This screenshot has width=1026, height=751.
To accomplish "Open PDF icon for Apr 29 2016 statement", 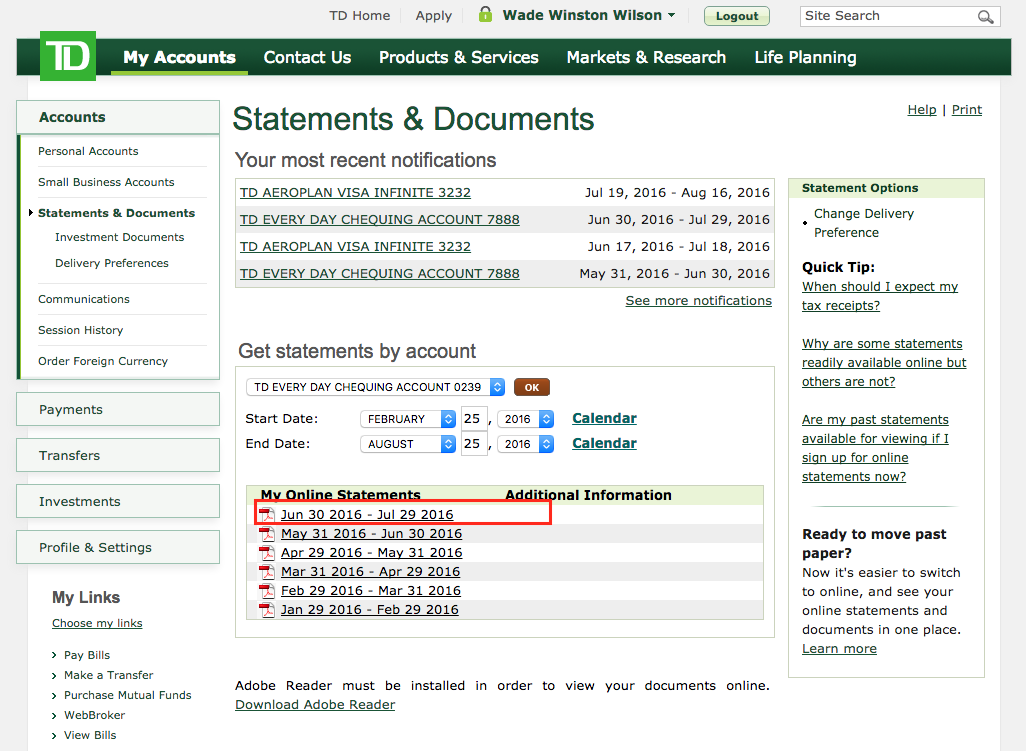I will click(x=267, y=553).
